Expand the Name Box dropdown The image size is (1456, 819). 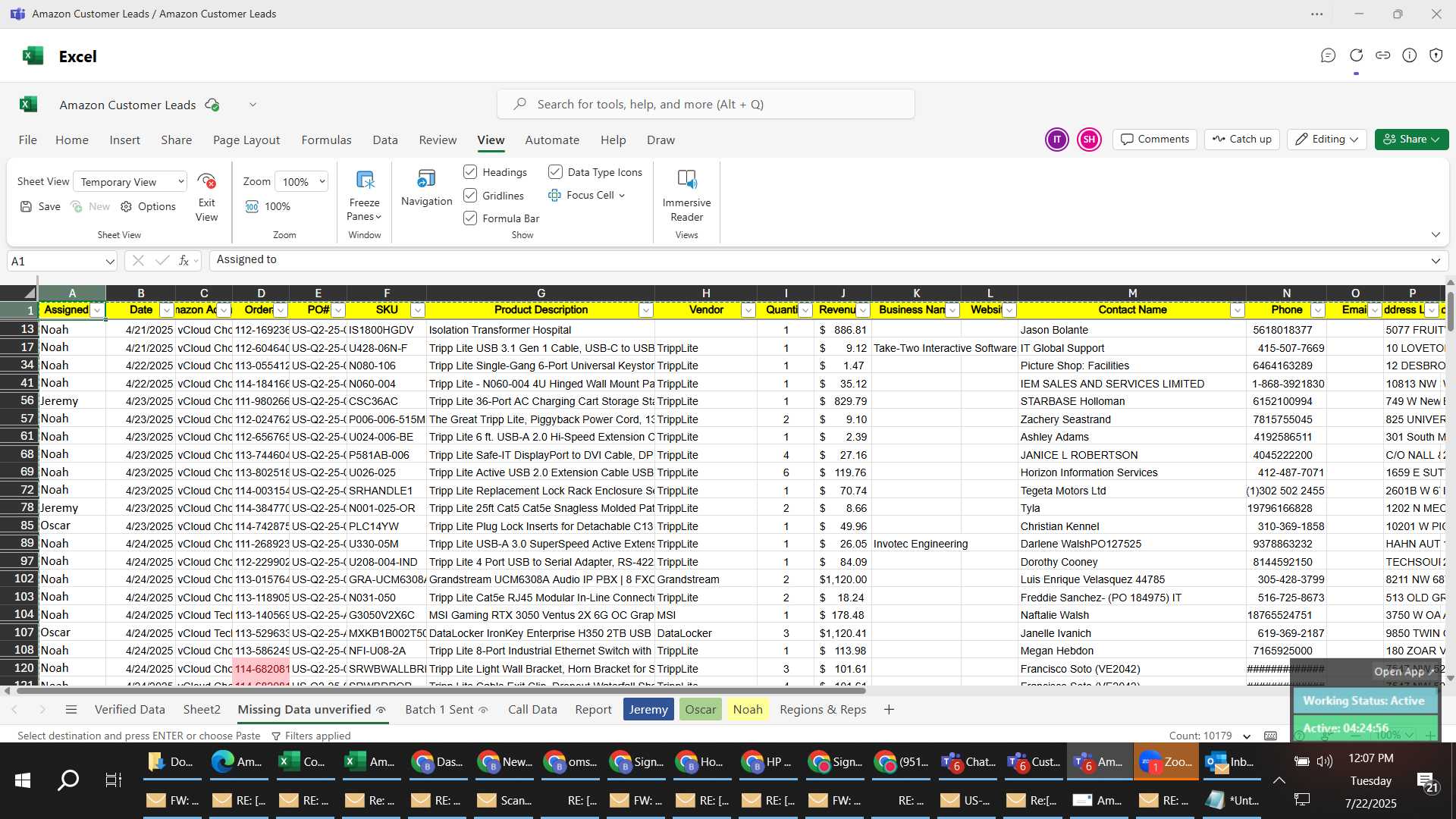(110, 262)
